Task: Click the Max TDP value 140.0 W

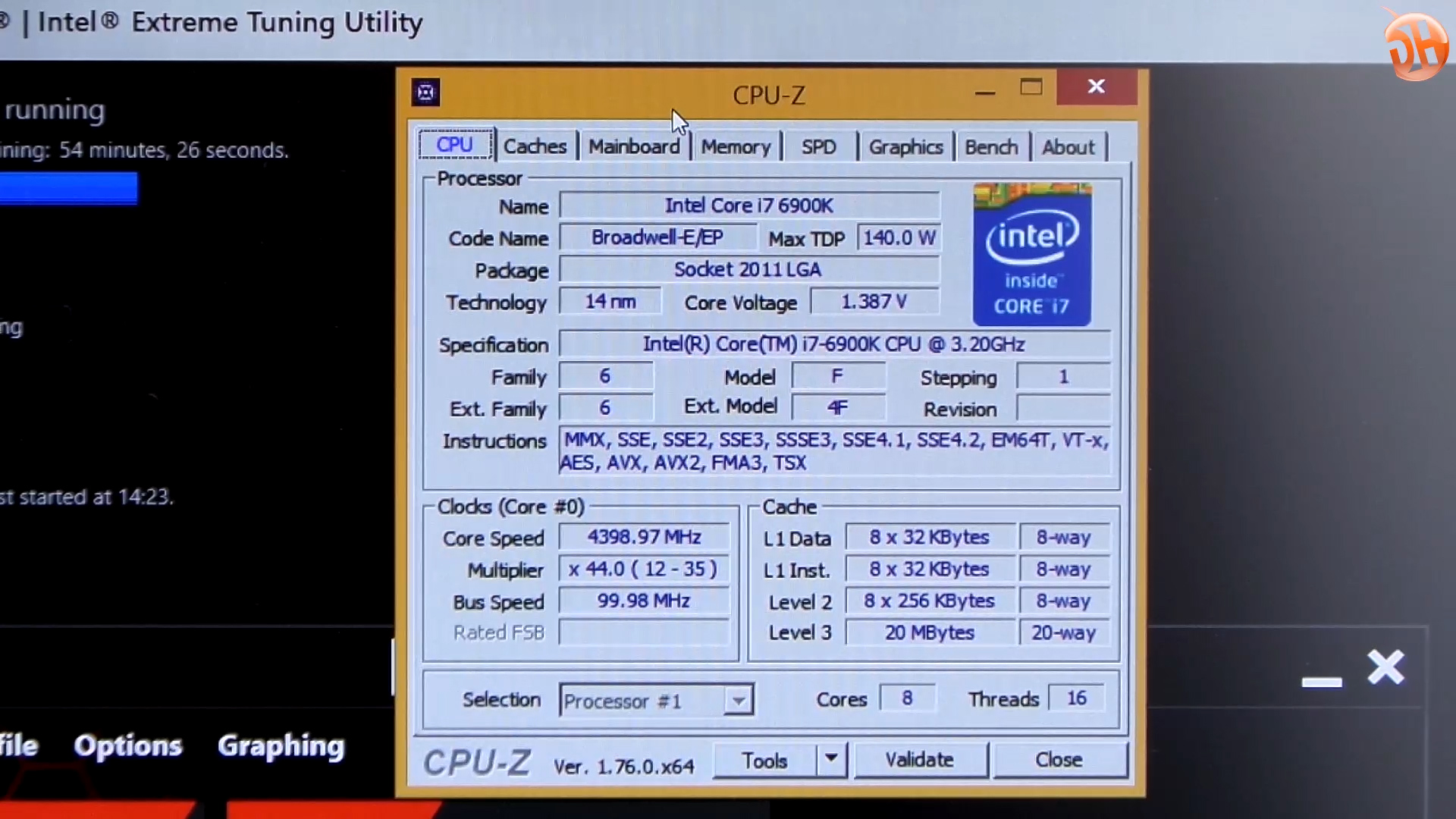Action: click(899, 237)
